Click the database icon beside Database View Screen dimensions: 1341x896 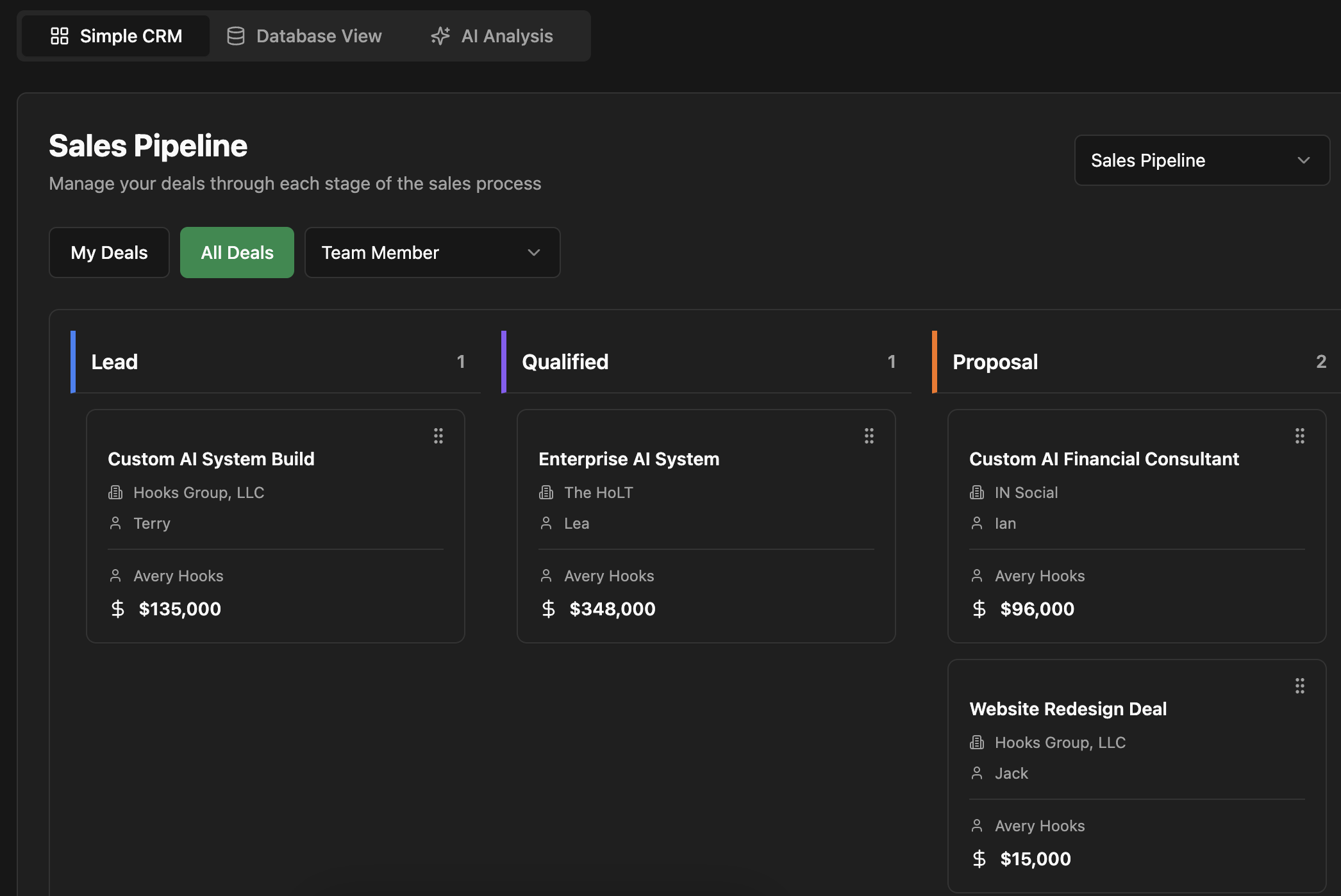coord(236,36)
